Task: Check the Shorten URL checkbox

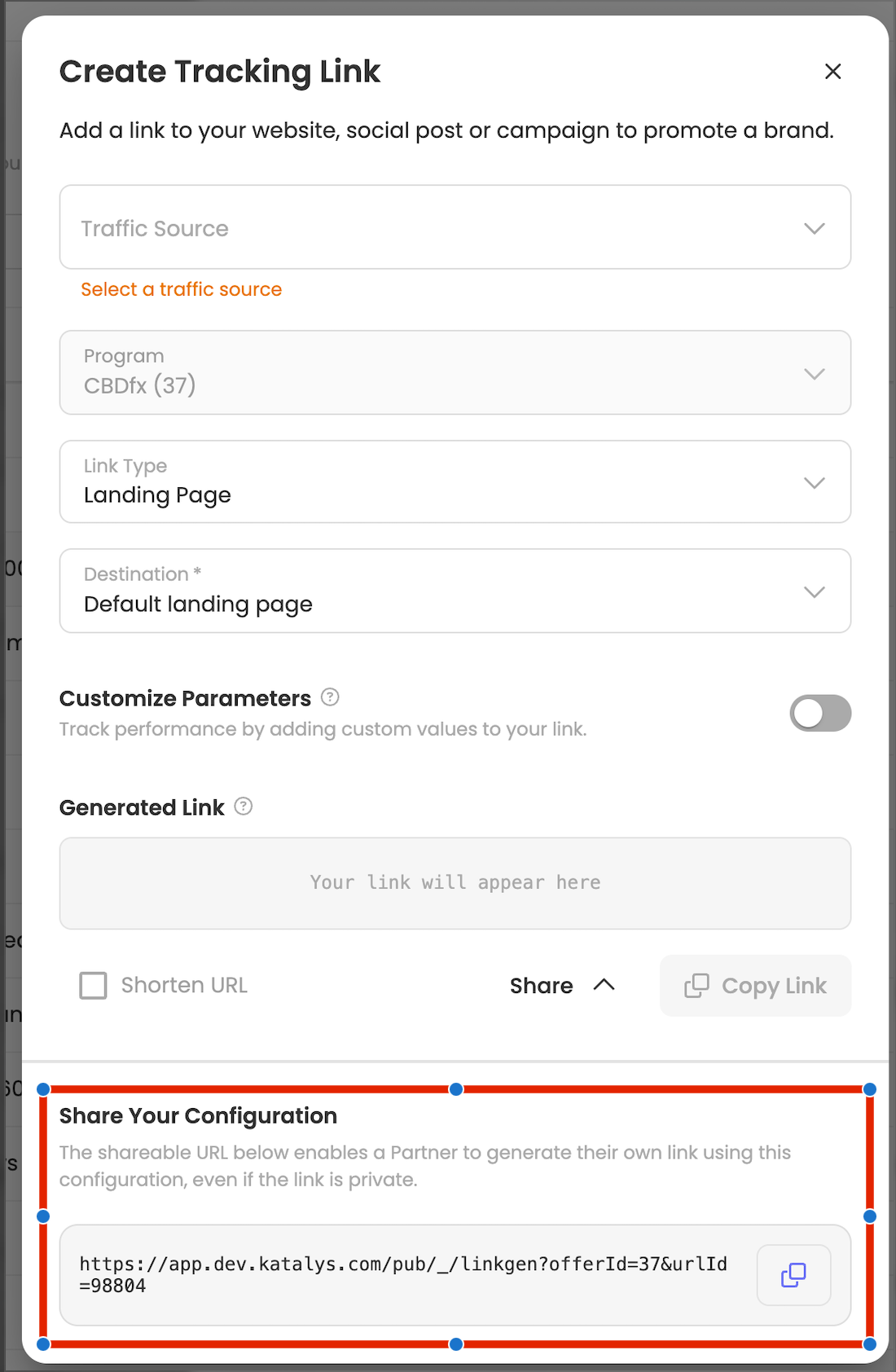Action: 94,986
